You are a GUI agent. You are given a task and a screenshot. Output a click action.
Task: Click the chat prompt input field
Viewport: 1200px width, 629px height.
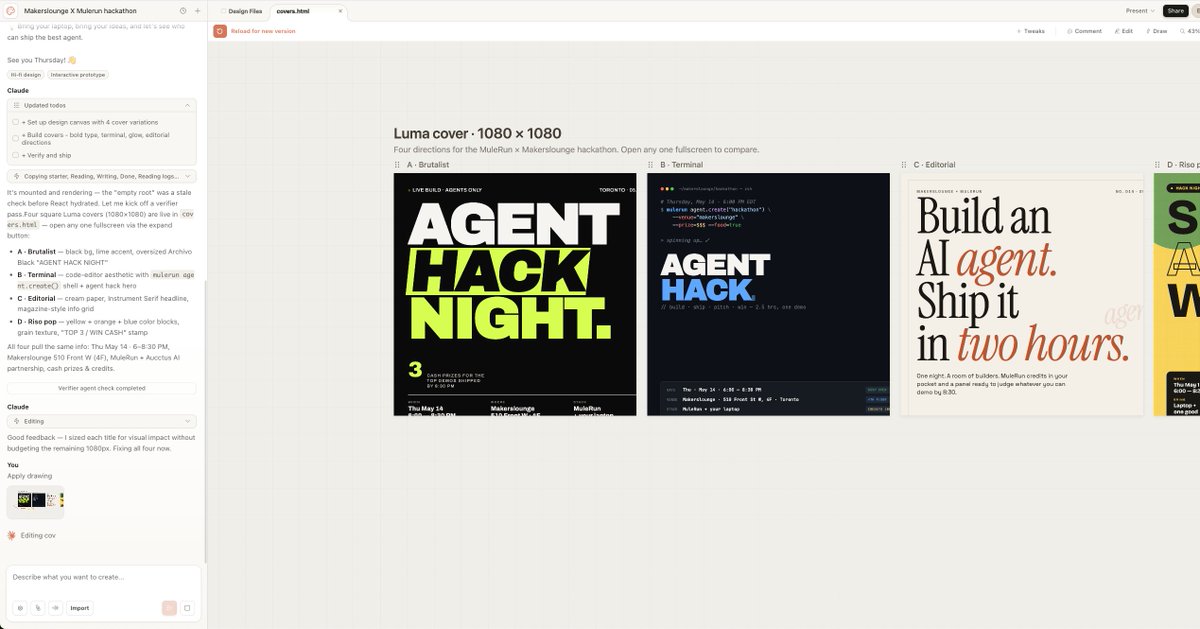point(102,577)
